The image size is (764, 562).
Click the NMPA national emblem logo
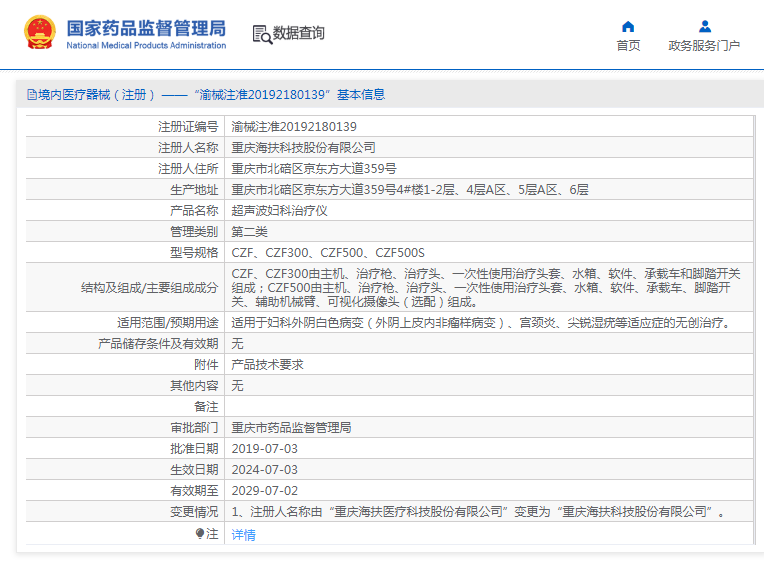pyautogui.click(x=40, y=33)
